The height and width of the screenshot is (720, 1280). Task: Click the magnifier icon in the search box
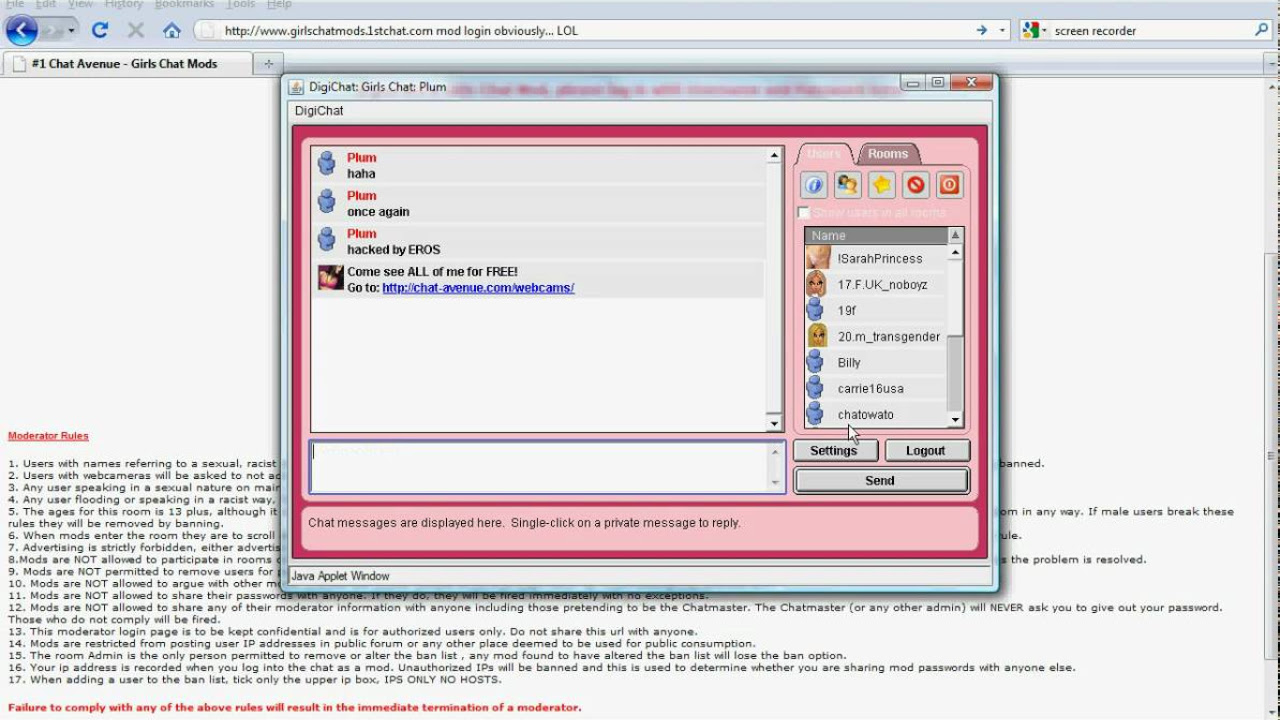coord(1262,31)
